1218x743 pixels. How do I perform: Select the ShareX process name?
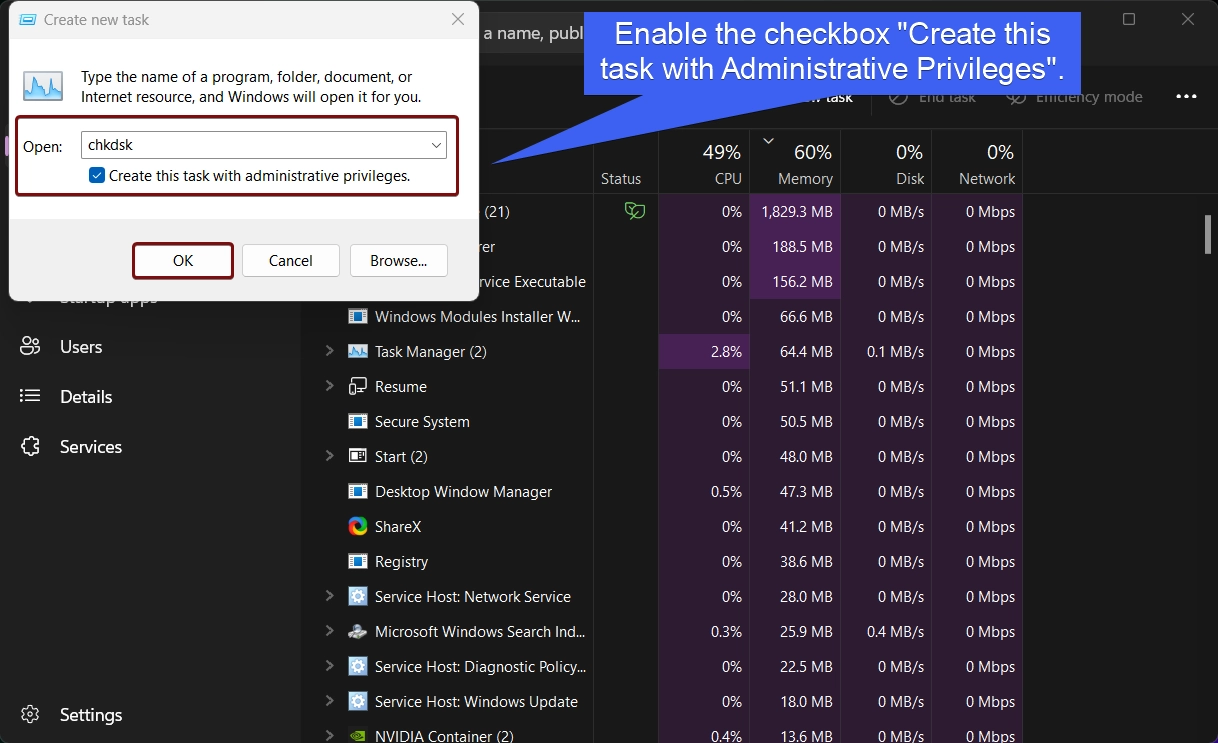pos(398,527)
